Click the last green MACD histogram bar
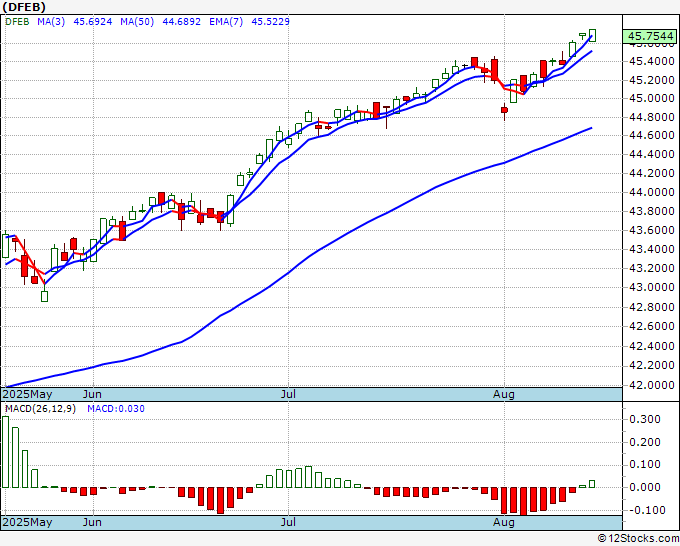The width and height of the screenshot is (680, 546). coord(592,484)
